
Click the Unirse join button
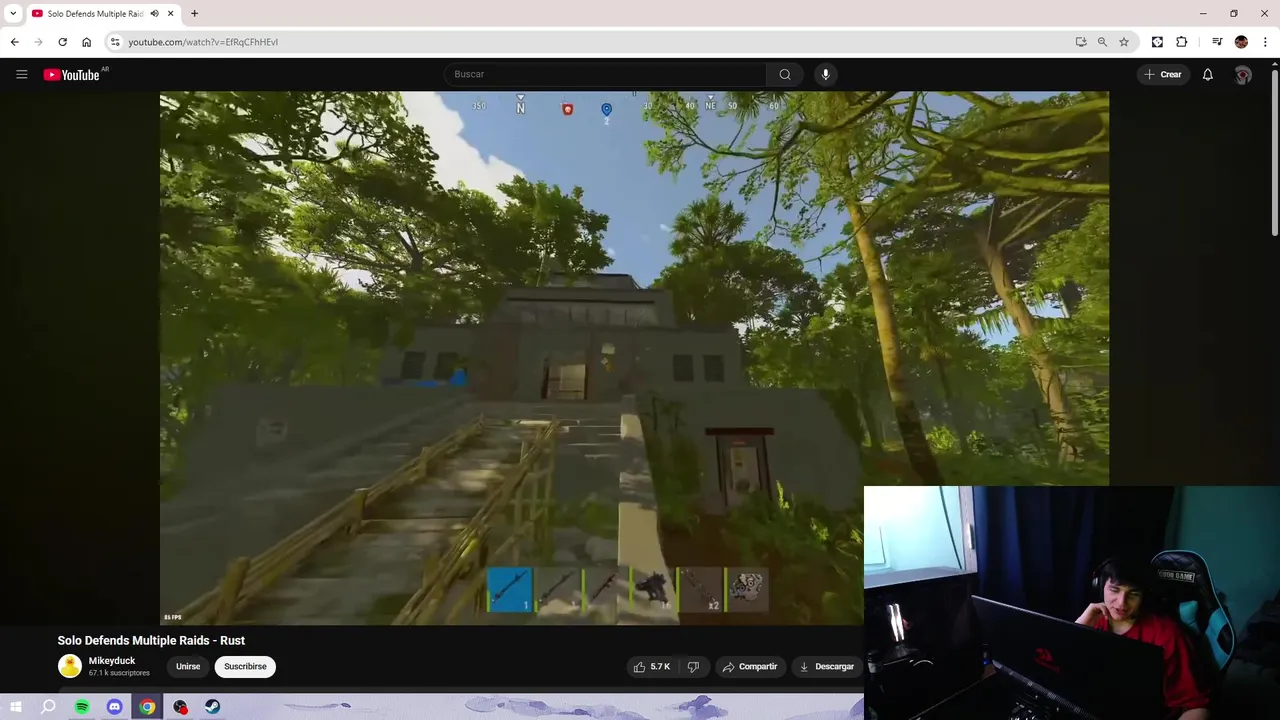click(x=188, y=666)
